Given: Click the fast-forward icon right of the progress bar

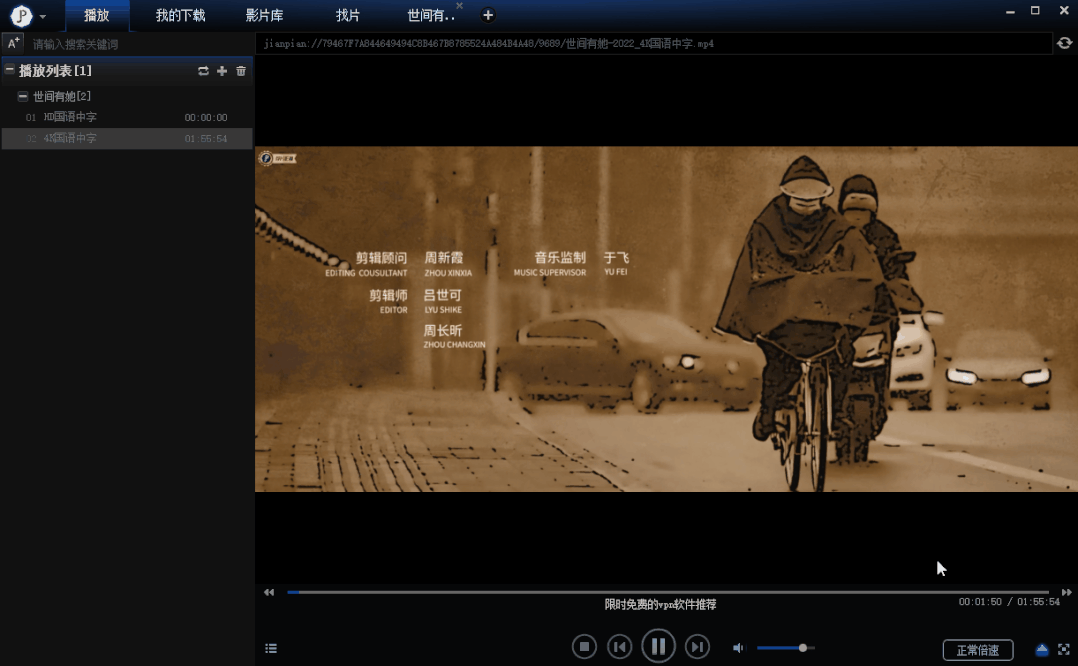Looking at the screenshot, I should pos(1066,592).
